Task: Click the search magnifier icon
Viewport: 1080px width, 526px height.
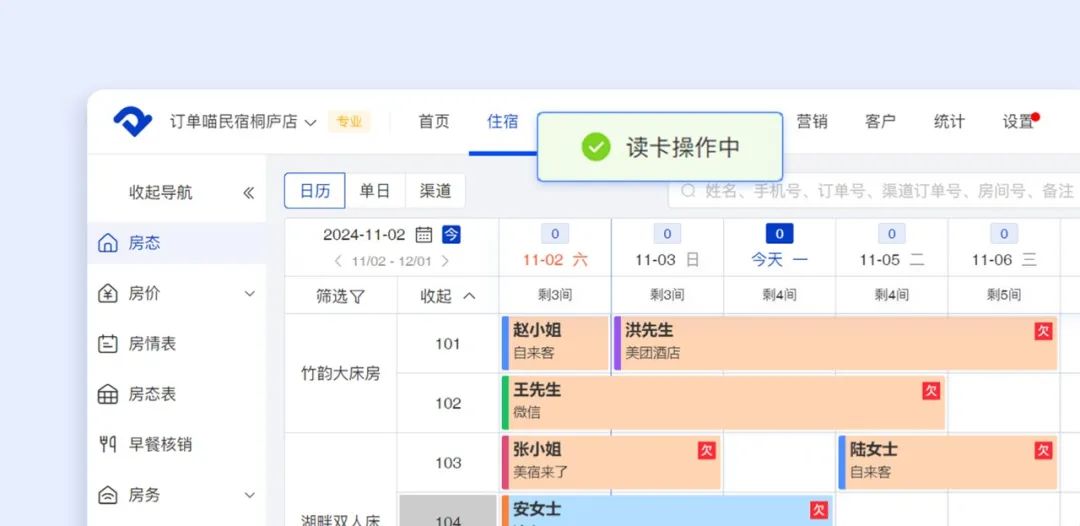Action: (688, 191)
